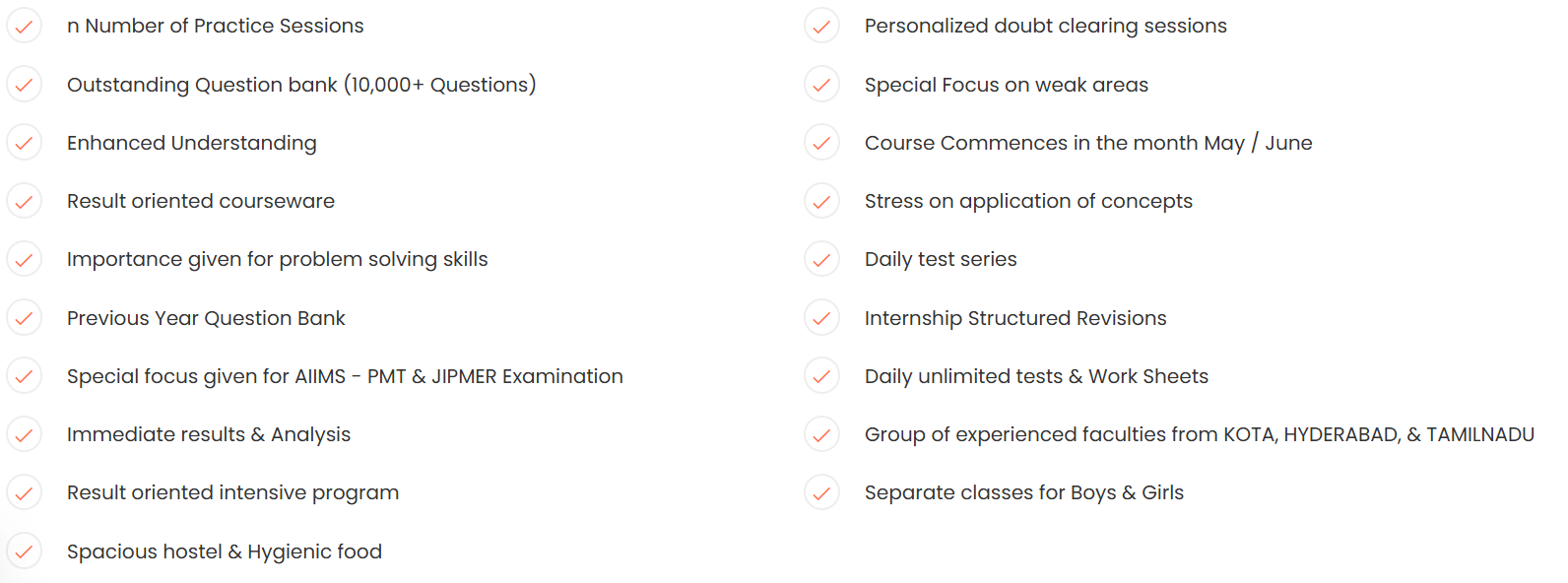Click the check icon for Result oriented courseware
Viewport: 1568px width, 583px height.
click(x=24, y=202)
